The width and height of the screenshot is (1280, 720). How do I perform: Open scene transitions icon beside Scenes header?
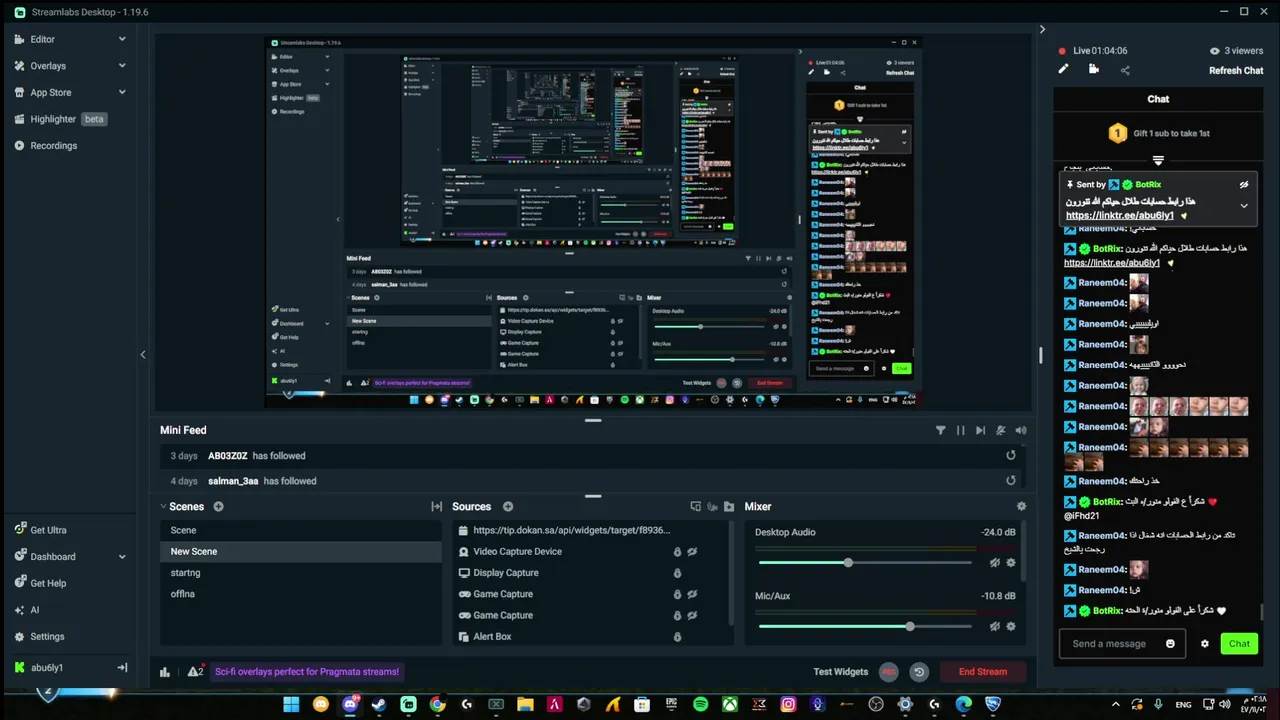point(436,507)
